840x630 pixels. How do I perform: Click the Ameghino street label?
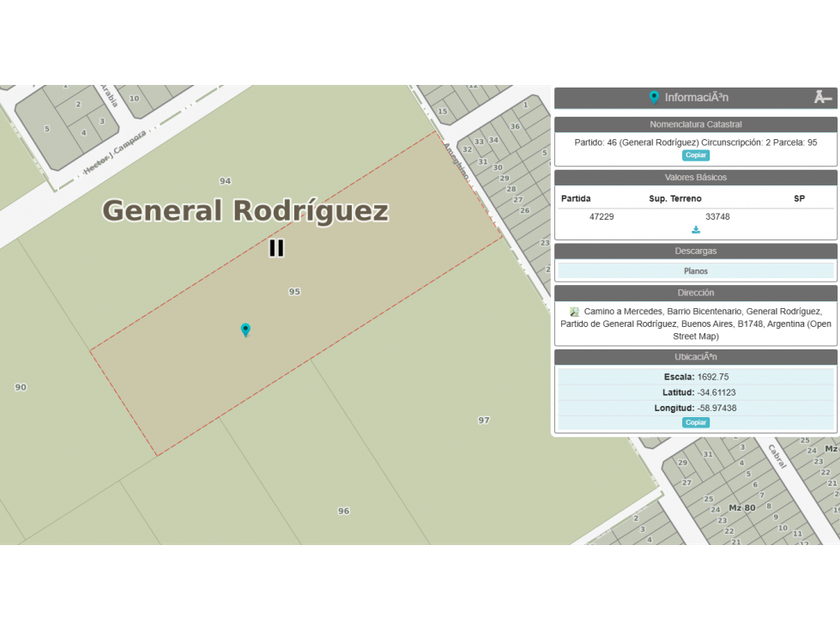pos(456,161)
